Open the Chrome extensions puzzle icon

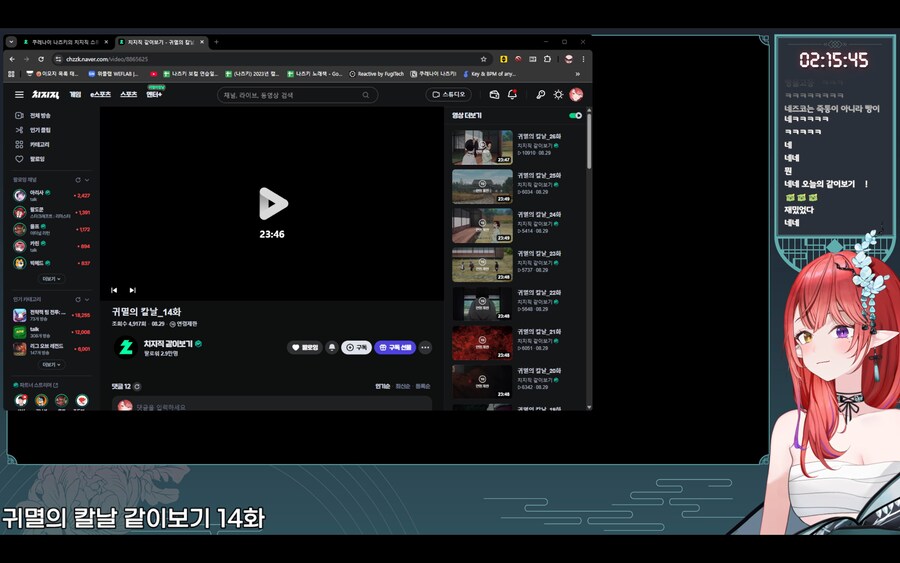click(x=547, y=59)
